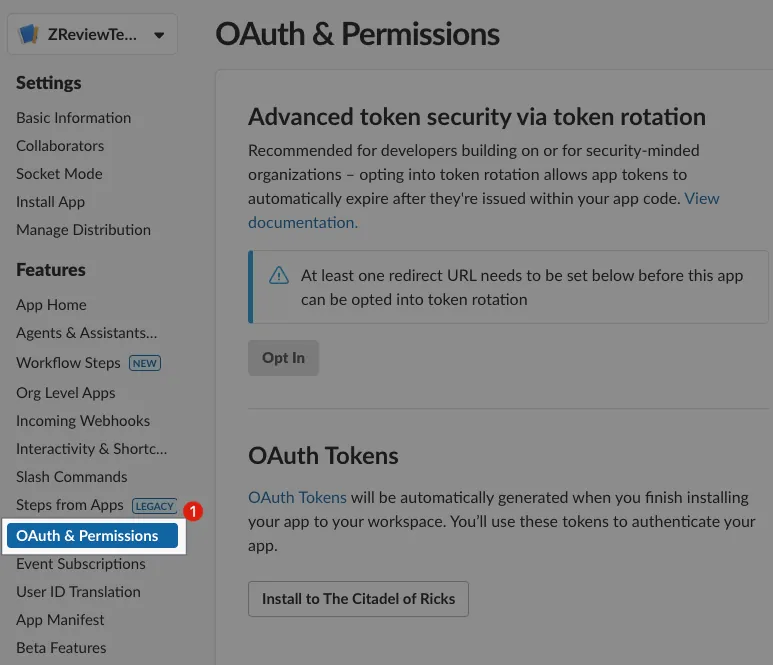Screen dimensions: 773x665
Task: Select the highlighted OAuth & Permissions item
Action: [92, 536]
